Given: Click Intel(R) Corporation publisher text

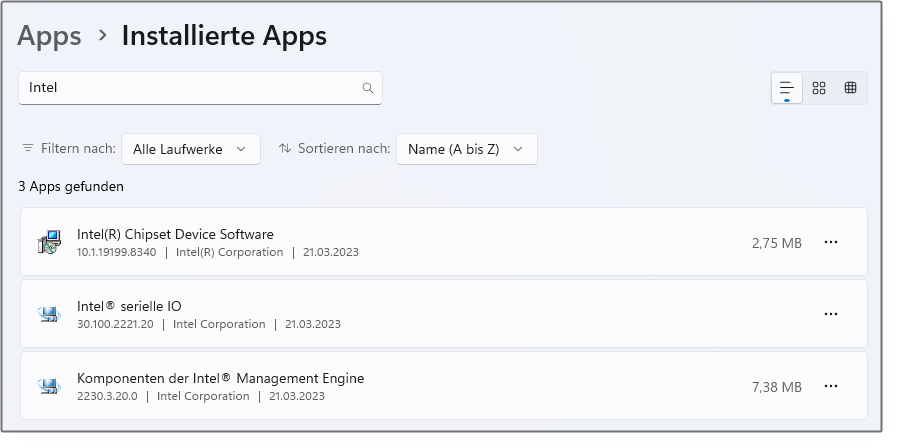Looking at the screenshot, I should 229,253.
